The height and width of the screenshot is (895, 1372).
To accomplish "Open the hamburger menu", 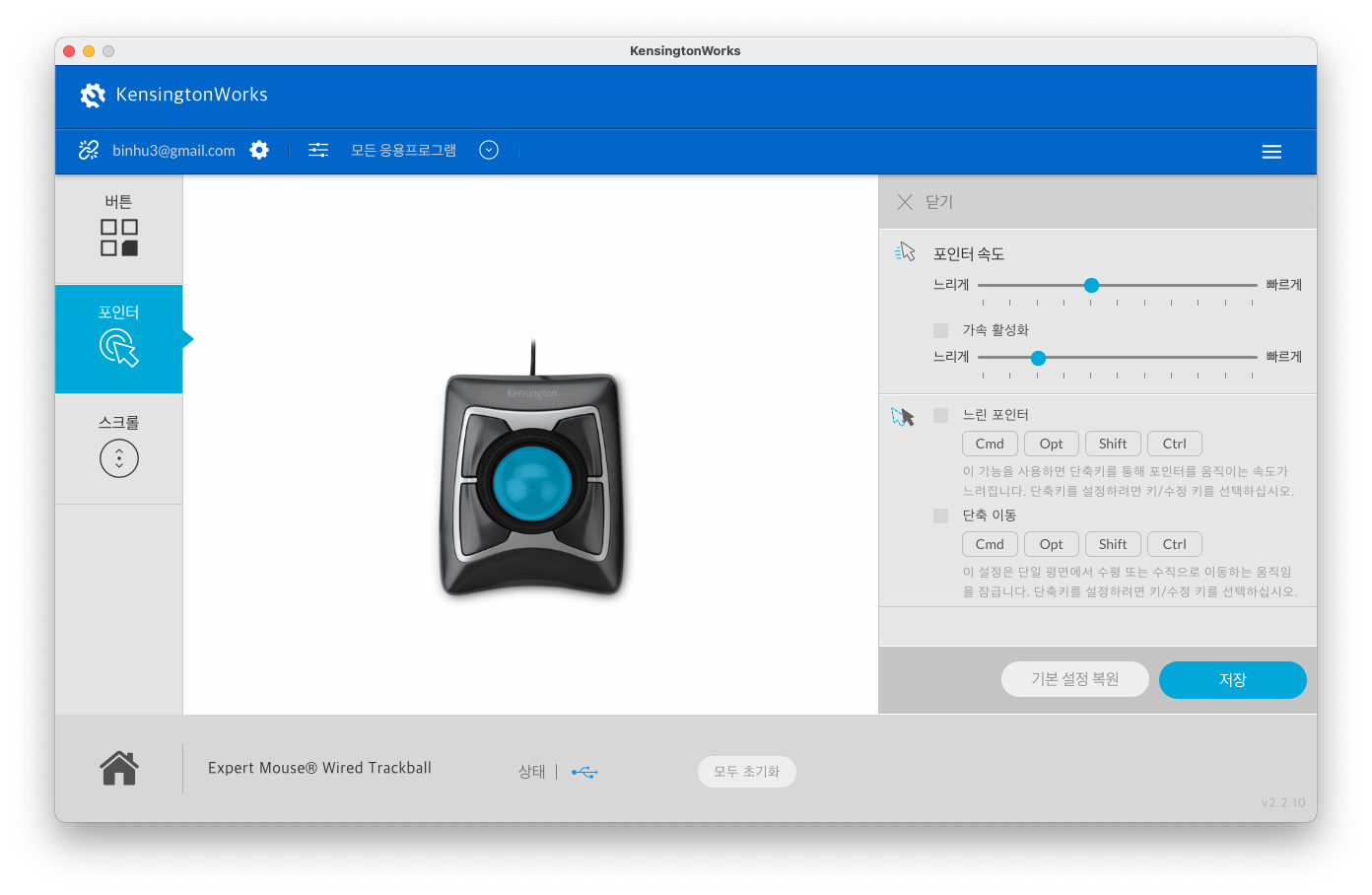I will 1271,152.
